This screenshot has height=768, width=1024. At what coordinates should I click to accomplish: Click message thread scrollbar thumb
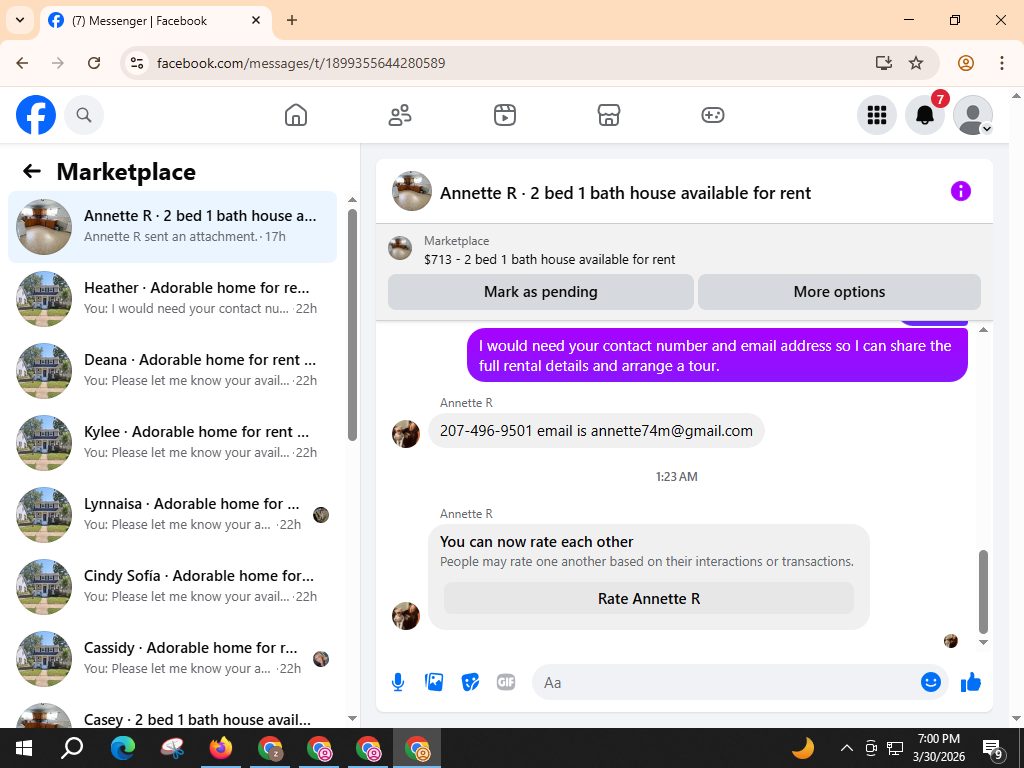click(x=984, y=592)
